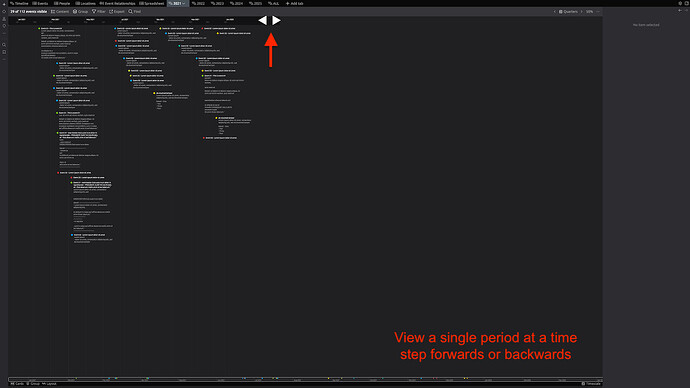This screenshot has width=690, height=388.
Task: Step backwards one period with left triangle
Action: 262,20
